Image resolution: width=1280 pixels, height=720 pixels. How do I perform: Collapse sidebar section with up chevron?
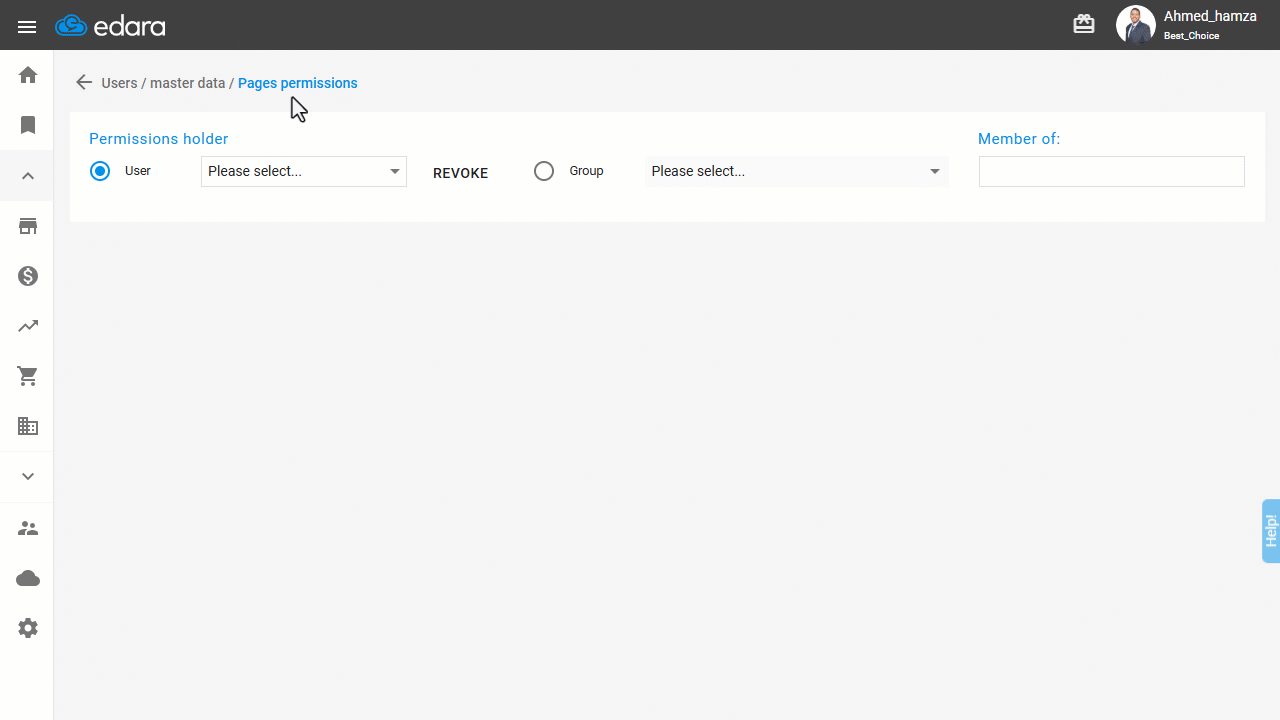click(28, 176)
